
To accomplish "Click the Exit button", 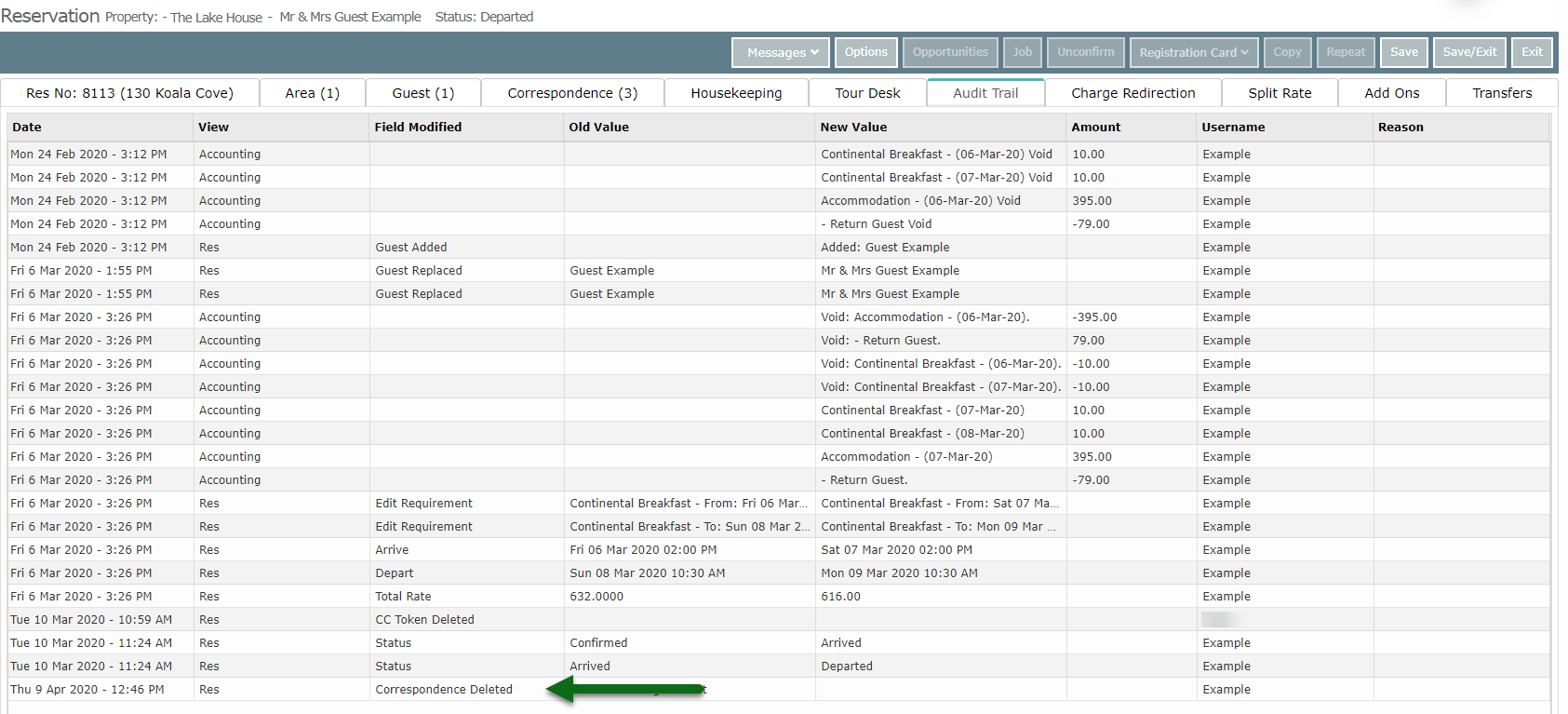I will tap(1532, 52).
